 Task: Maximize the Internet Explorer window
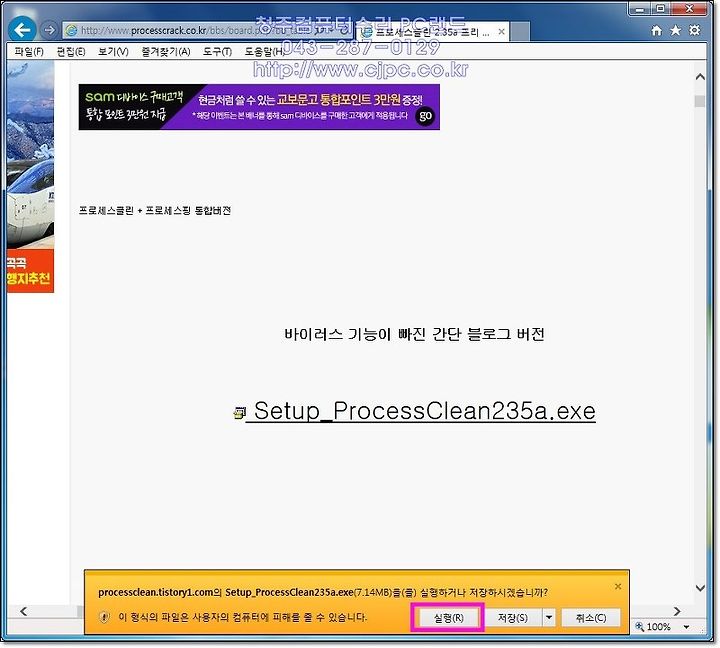coord(660,9)
